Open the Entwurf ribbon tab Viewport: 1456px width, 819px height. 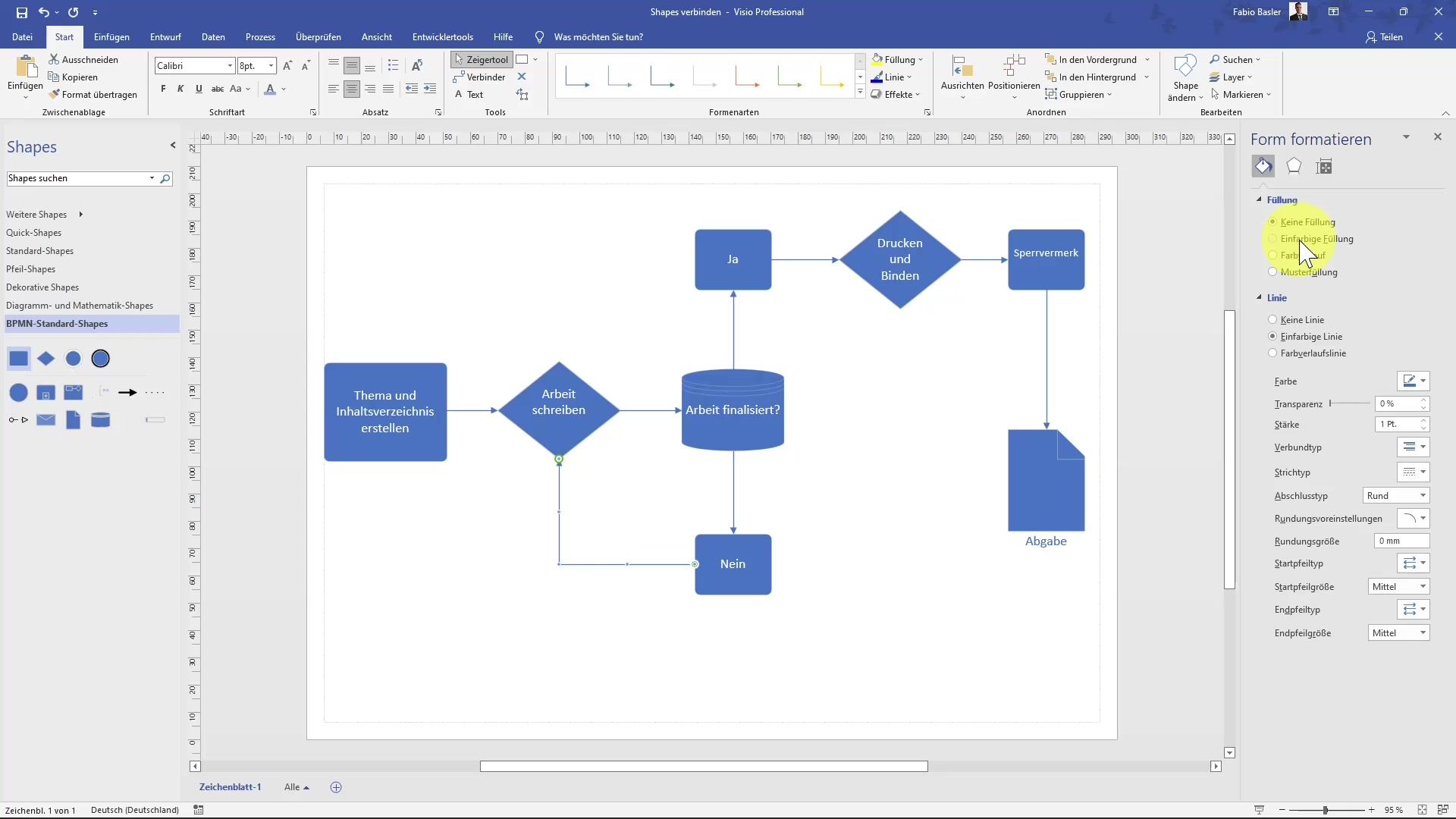(165, 37)
